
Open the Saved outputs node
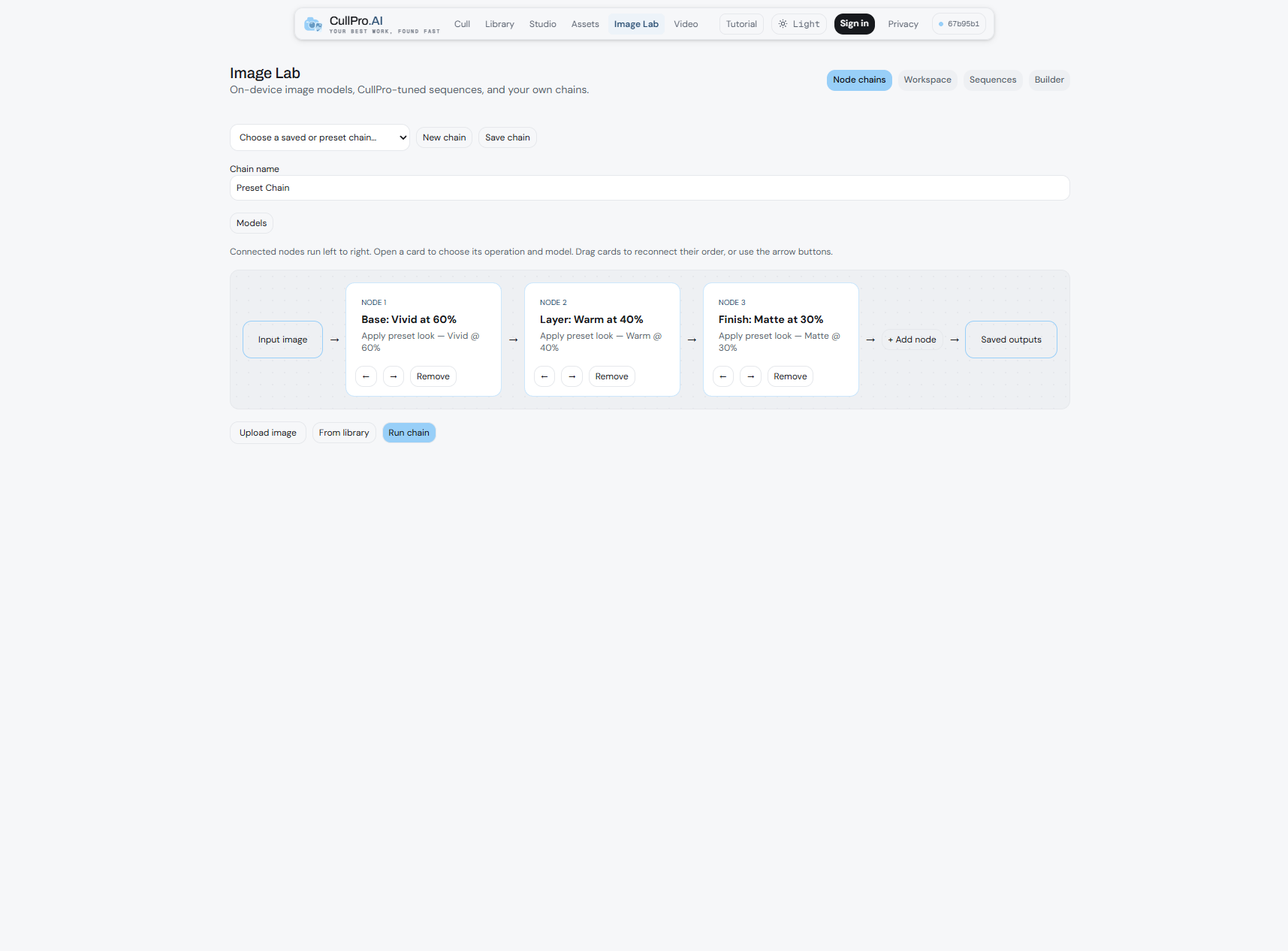pos(1012,340)
